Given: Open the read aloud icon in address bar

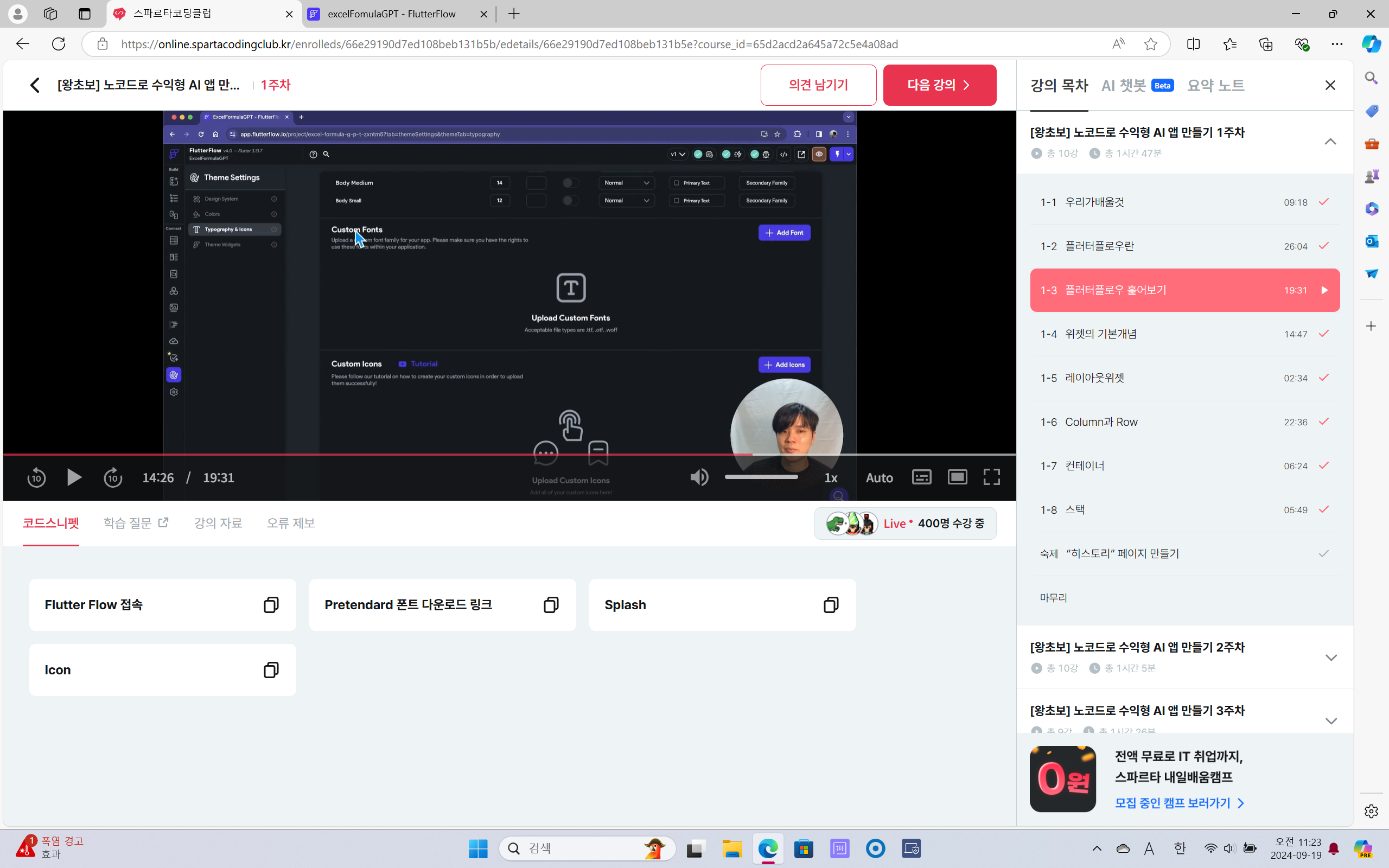Looking at the screenshot, I should coord(1118,44).
